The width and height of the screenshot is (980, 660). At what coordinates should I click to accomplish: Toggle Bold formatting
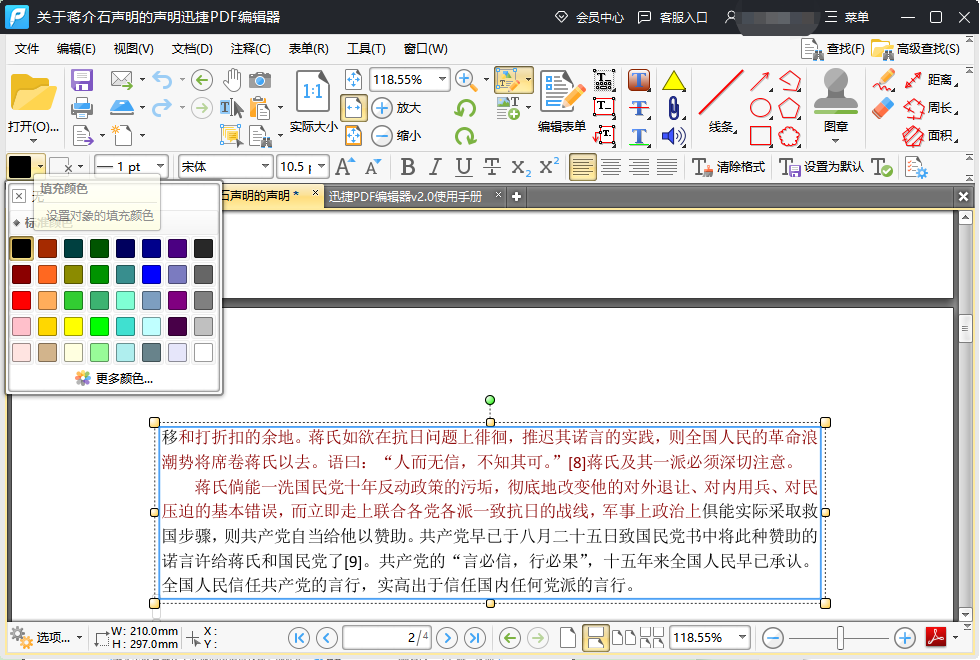coord(408,167)
